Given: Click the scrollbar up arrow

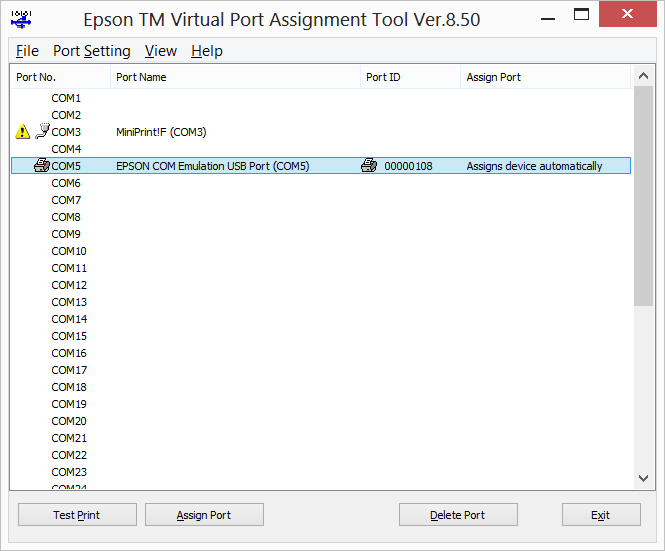Looking at the screenshot, I should pyautogui.click(x=643, y=76).
